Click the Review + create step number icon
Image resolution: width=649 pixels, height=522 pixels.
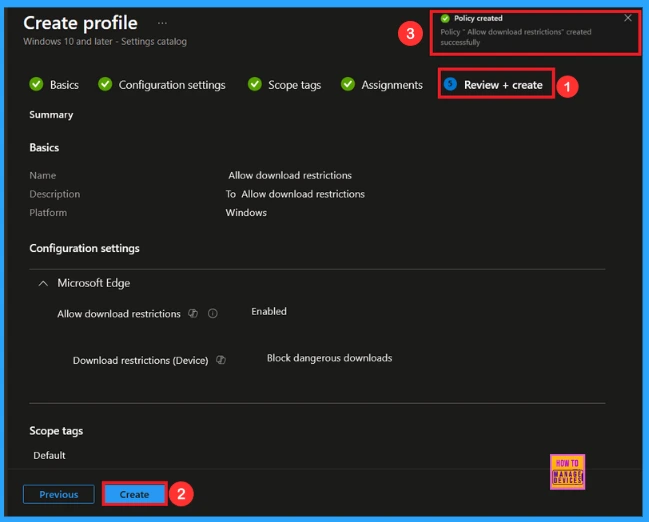[450, 84]
